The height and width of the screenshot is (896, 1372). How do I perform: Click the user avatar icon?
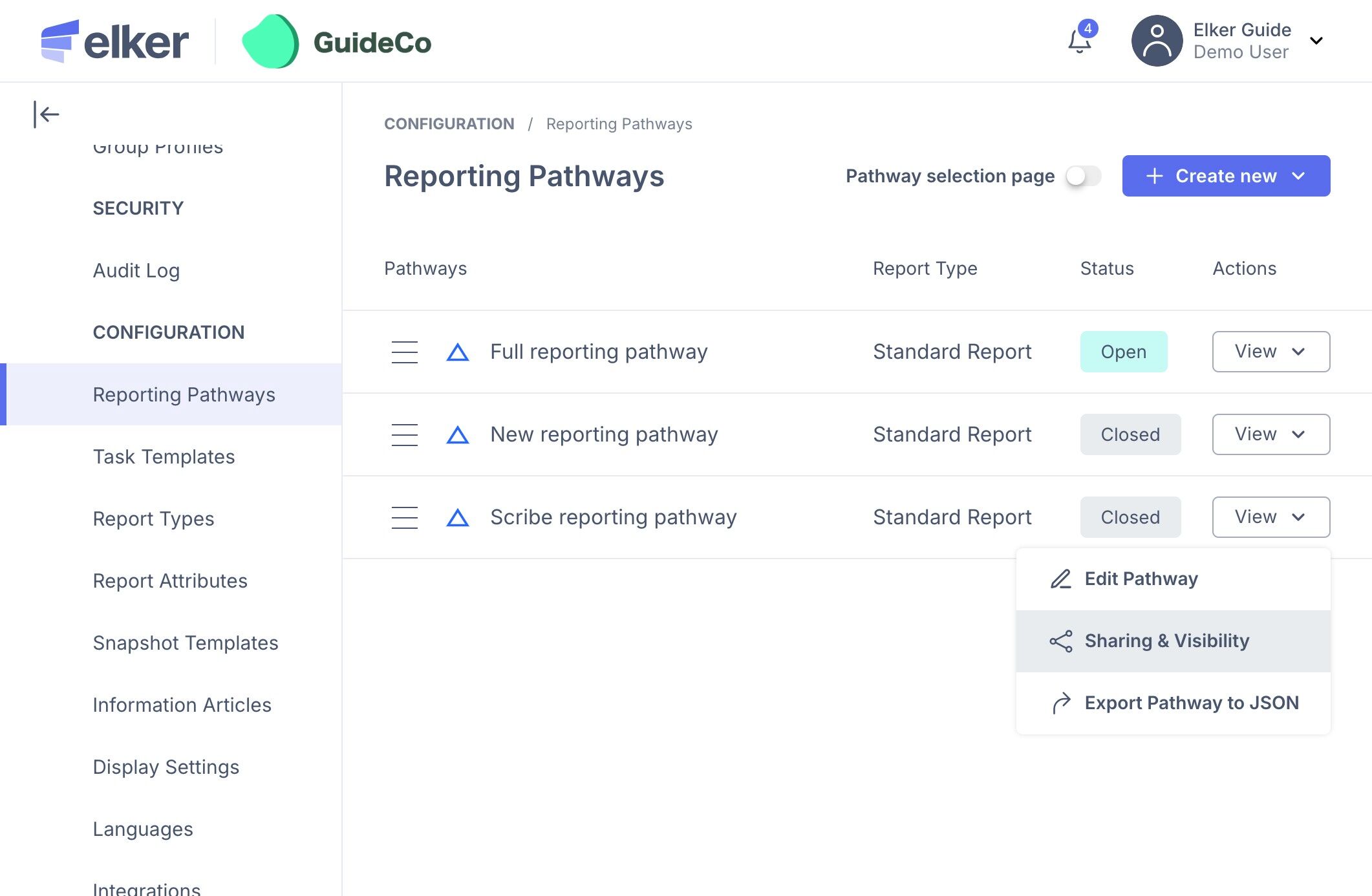1157,41
